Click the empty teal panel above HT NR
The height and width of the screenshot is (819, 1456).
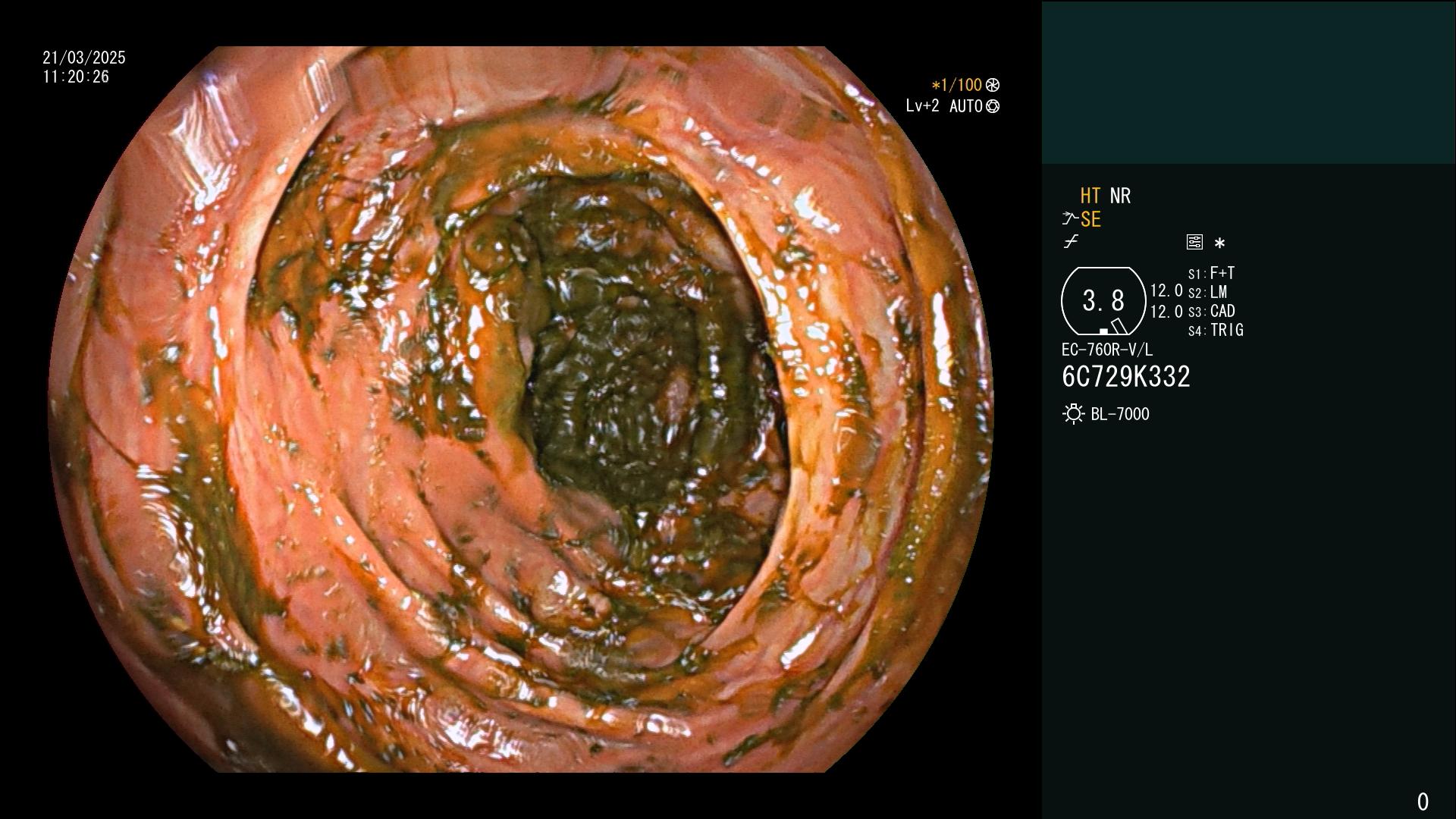[1248, 82]
